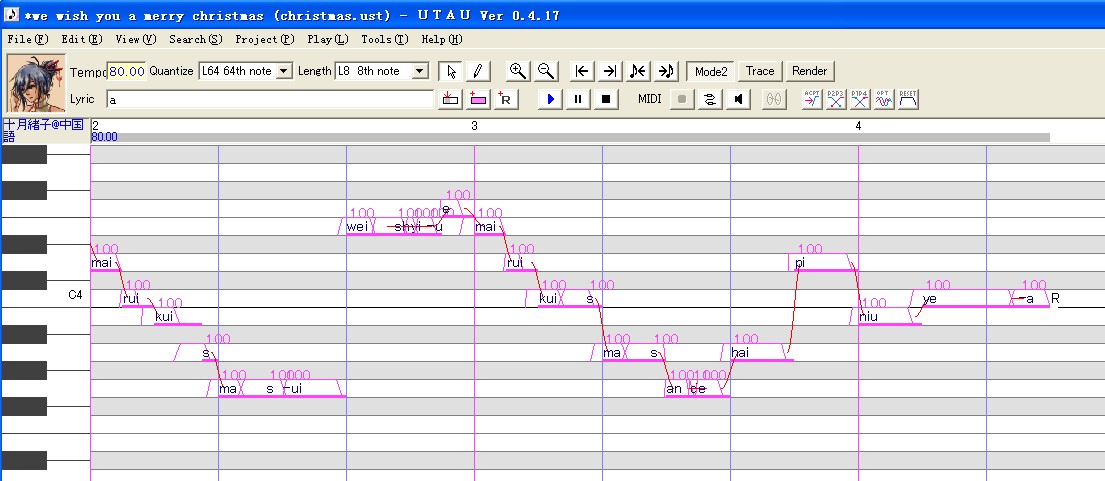Select the 'hai' note
The image size is (1105, 481).
pos(763,353)
